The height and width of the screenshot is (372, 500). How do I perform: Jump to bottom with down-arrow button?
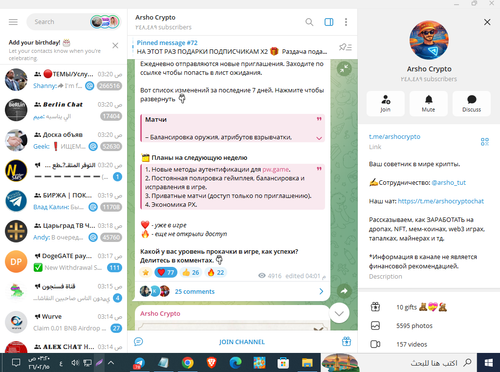[339, 313]
